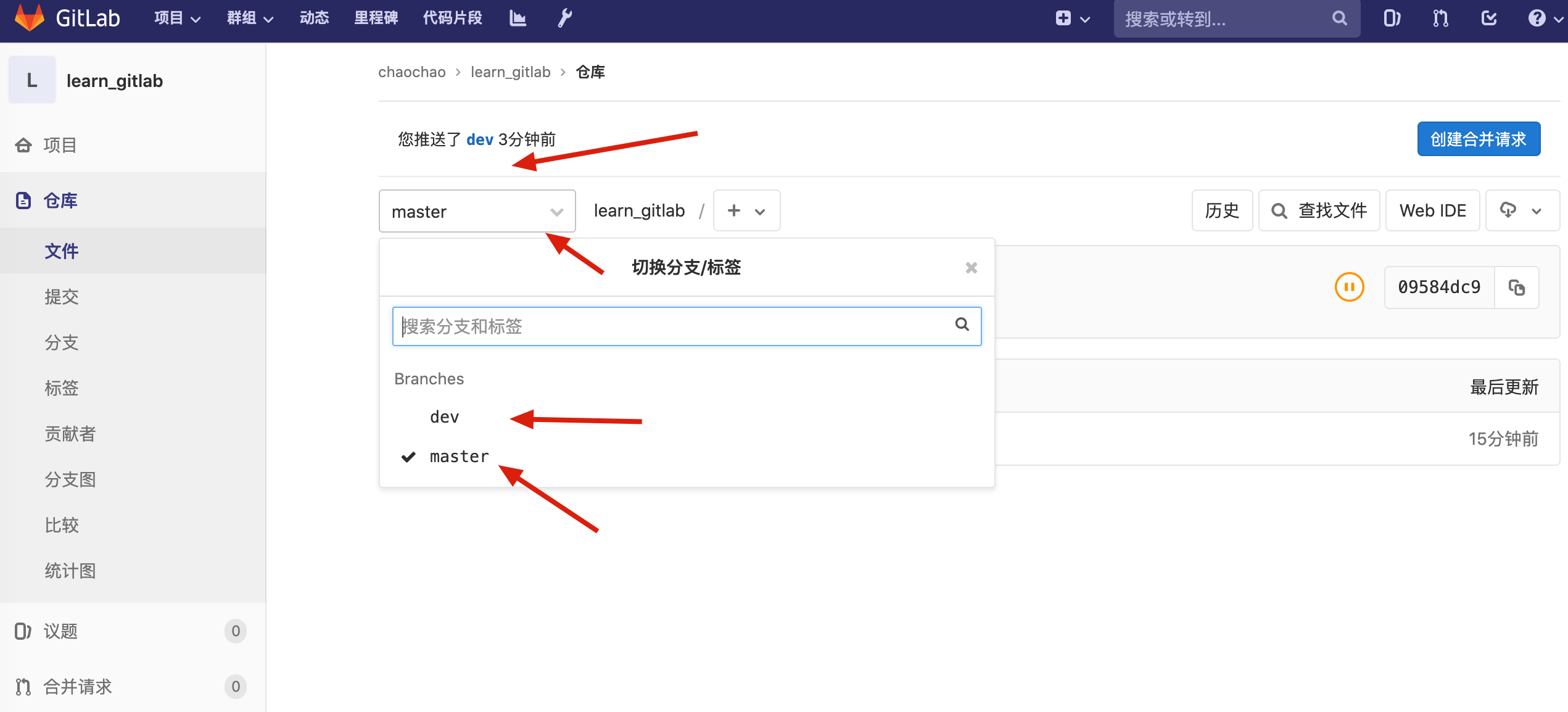Click the 历史 history button
The image size is (1568, 712).
(x=1222, y=211)
